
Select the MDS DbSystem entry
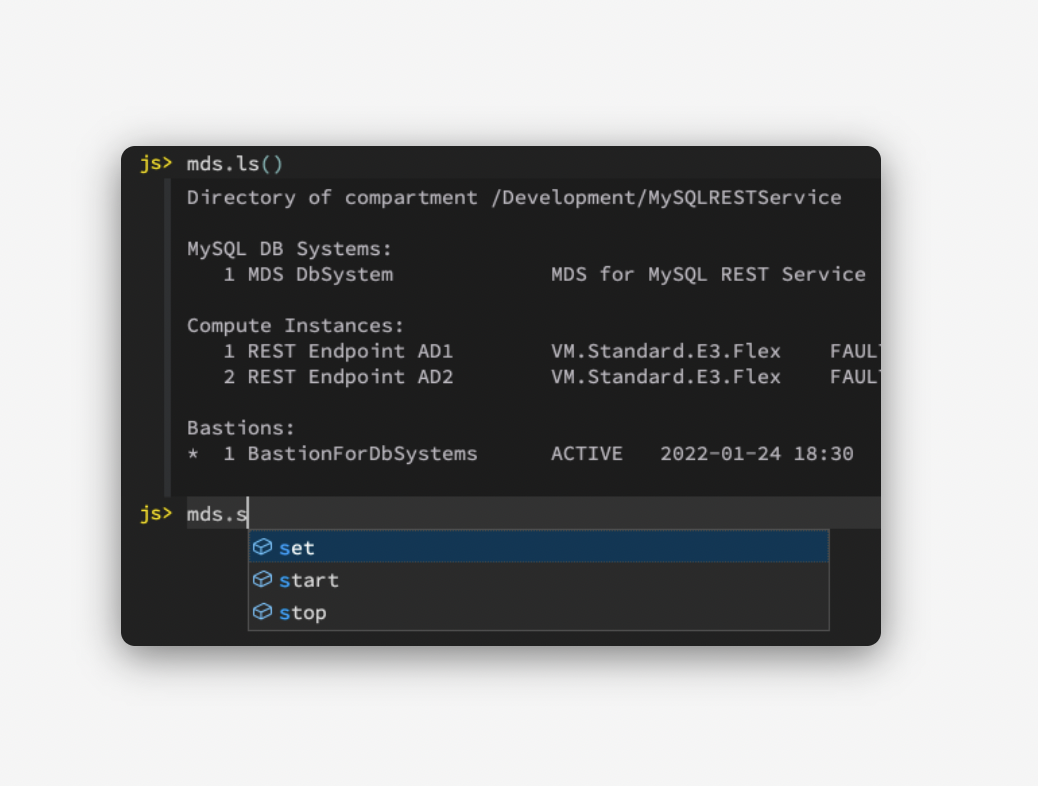[320, 274]
